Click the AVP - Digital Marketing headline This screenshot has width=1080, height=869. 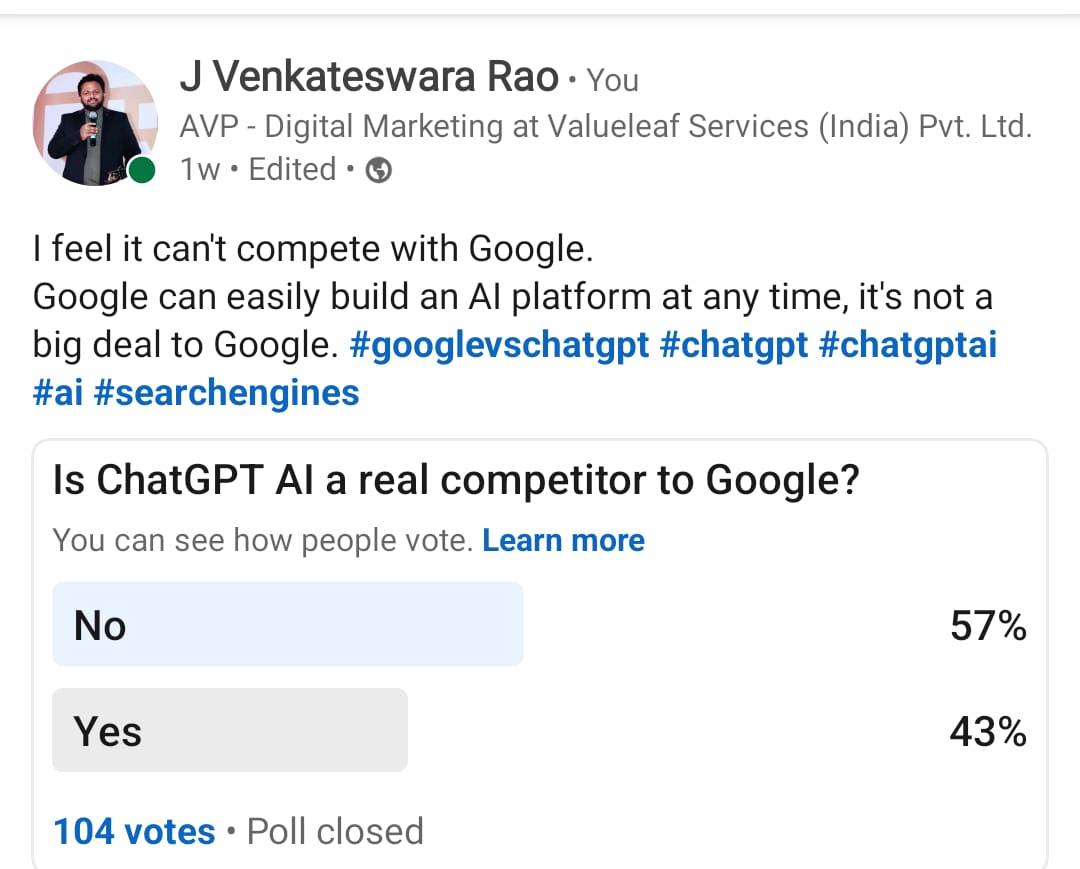coord(605,126)
